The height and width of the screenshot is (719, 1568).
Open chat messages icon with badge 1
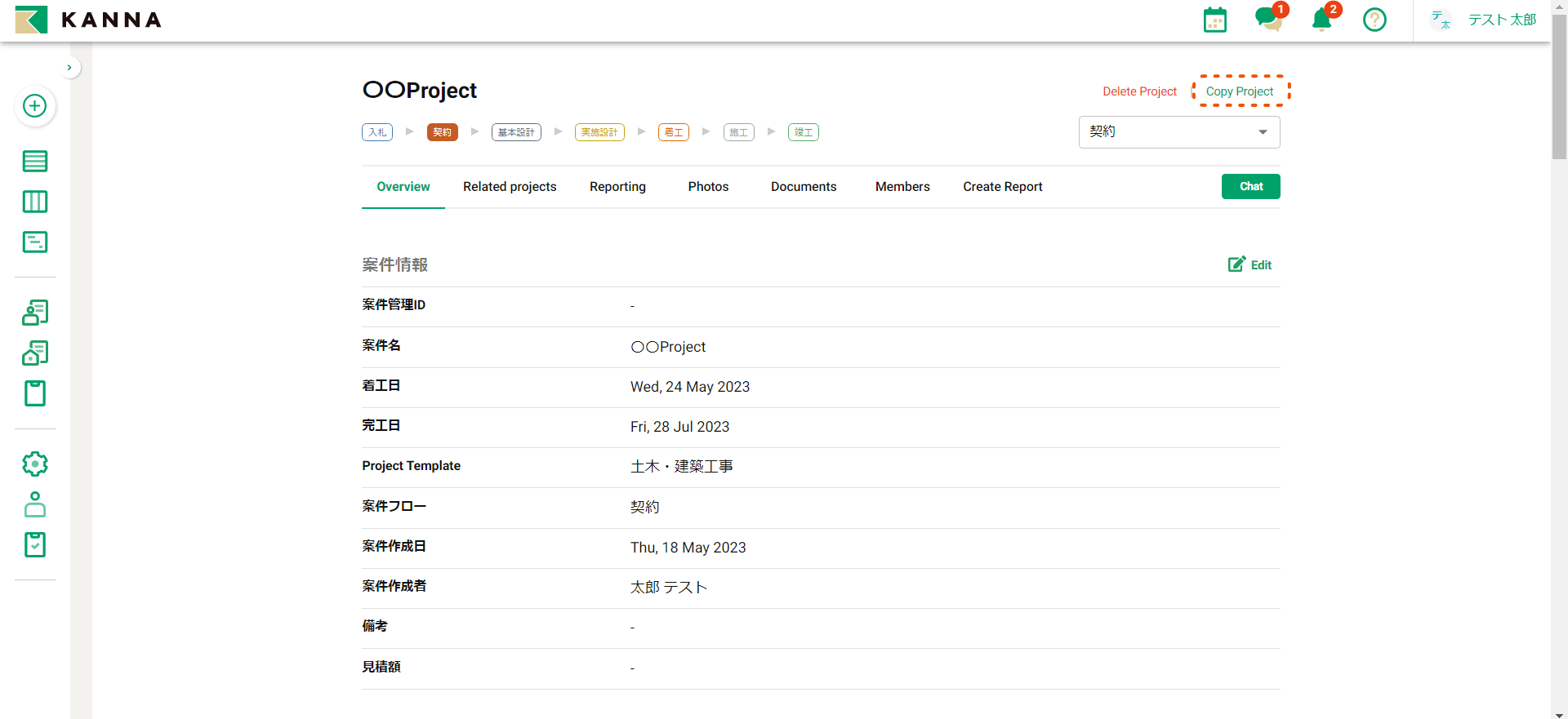[1267, 19]
